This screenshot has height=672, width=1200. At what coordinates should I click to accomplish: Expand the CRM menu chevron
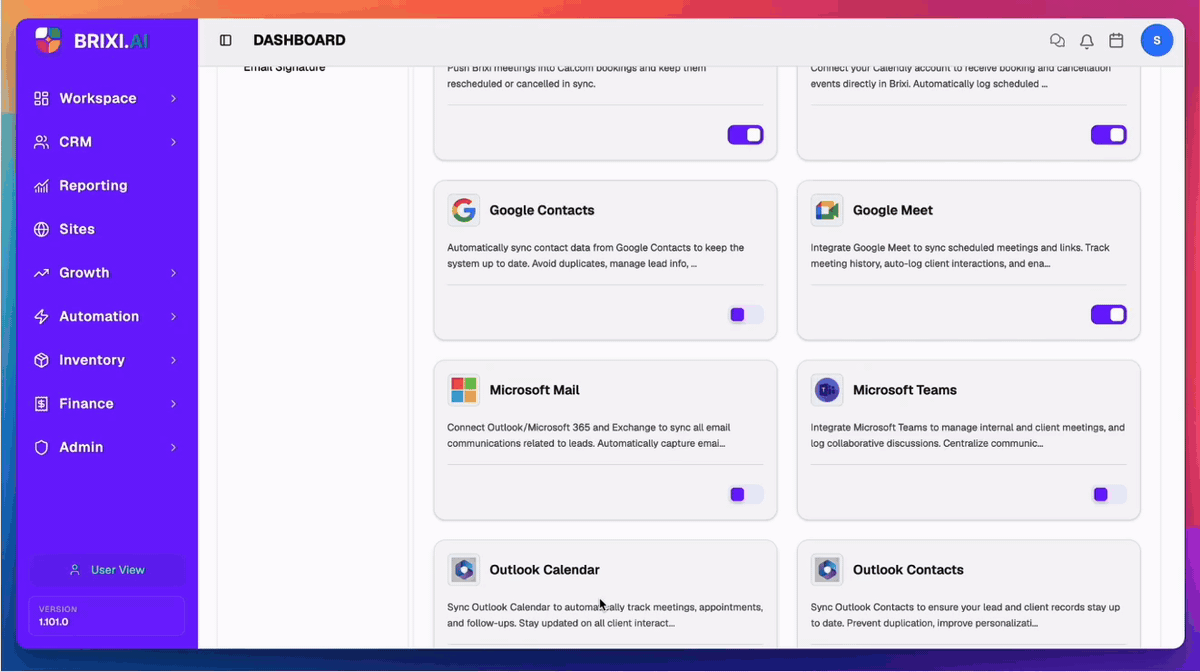[173, 142]
